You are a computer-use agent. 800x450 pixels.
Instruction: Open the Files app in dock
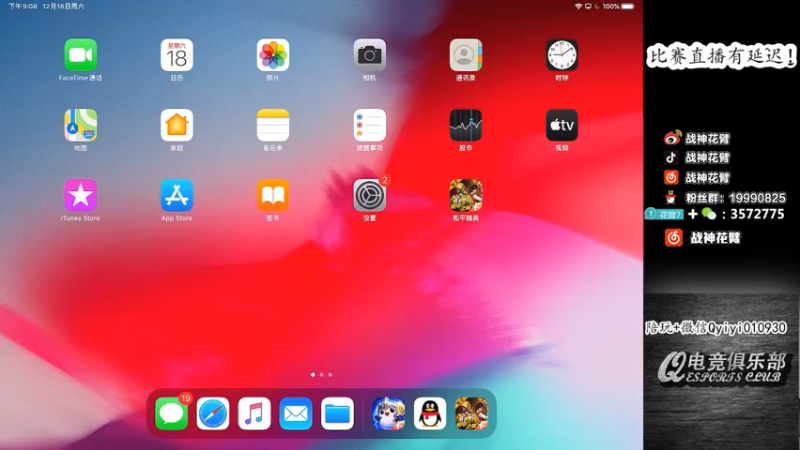pos(337,413)
